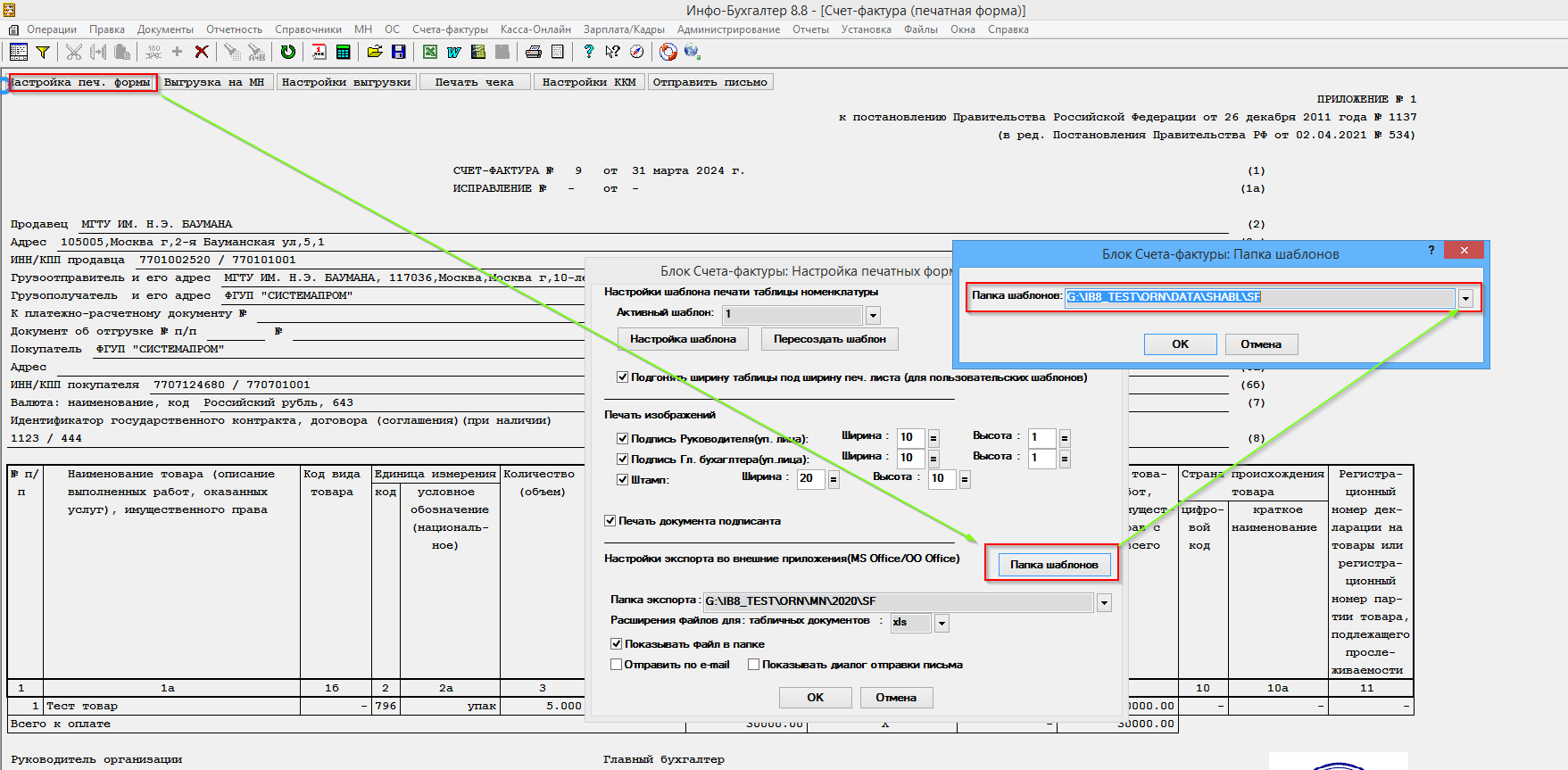The width and height of the screenshot is (1568, 770).
Task: Open the Администрирование menu
Action: point(728,29)
